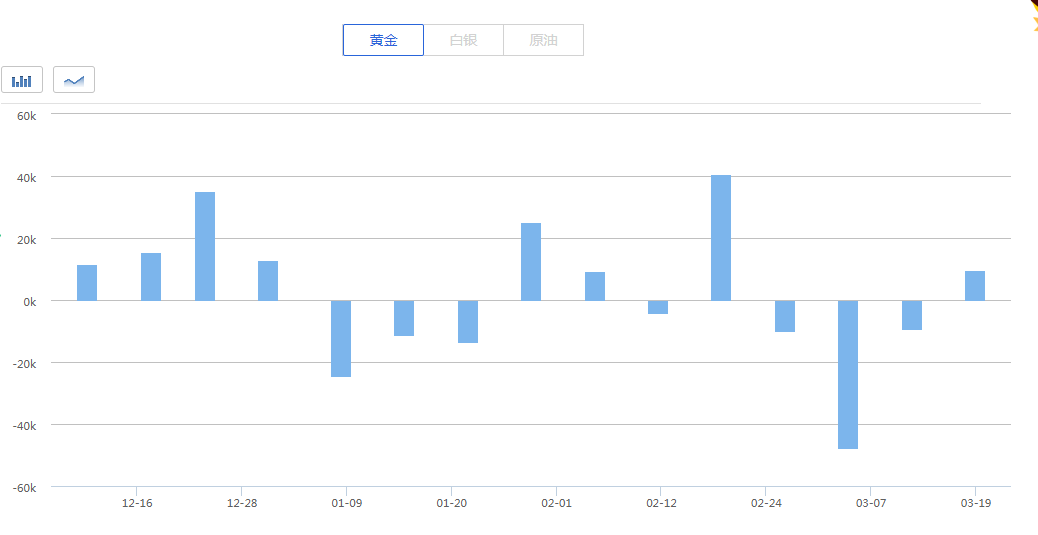Image resolution: width=1038 pixels, height=535 pixels.
Task: Click the 03-07 date label
Action: (871, 504)
